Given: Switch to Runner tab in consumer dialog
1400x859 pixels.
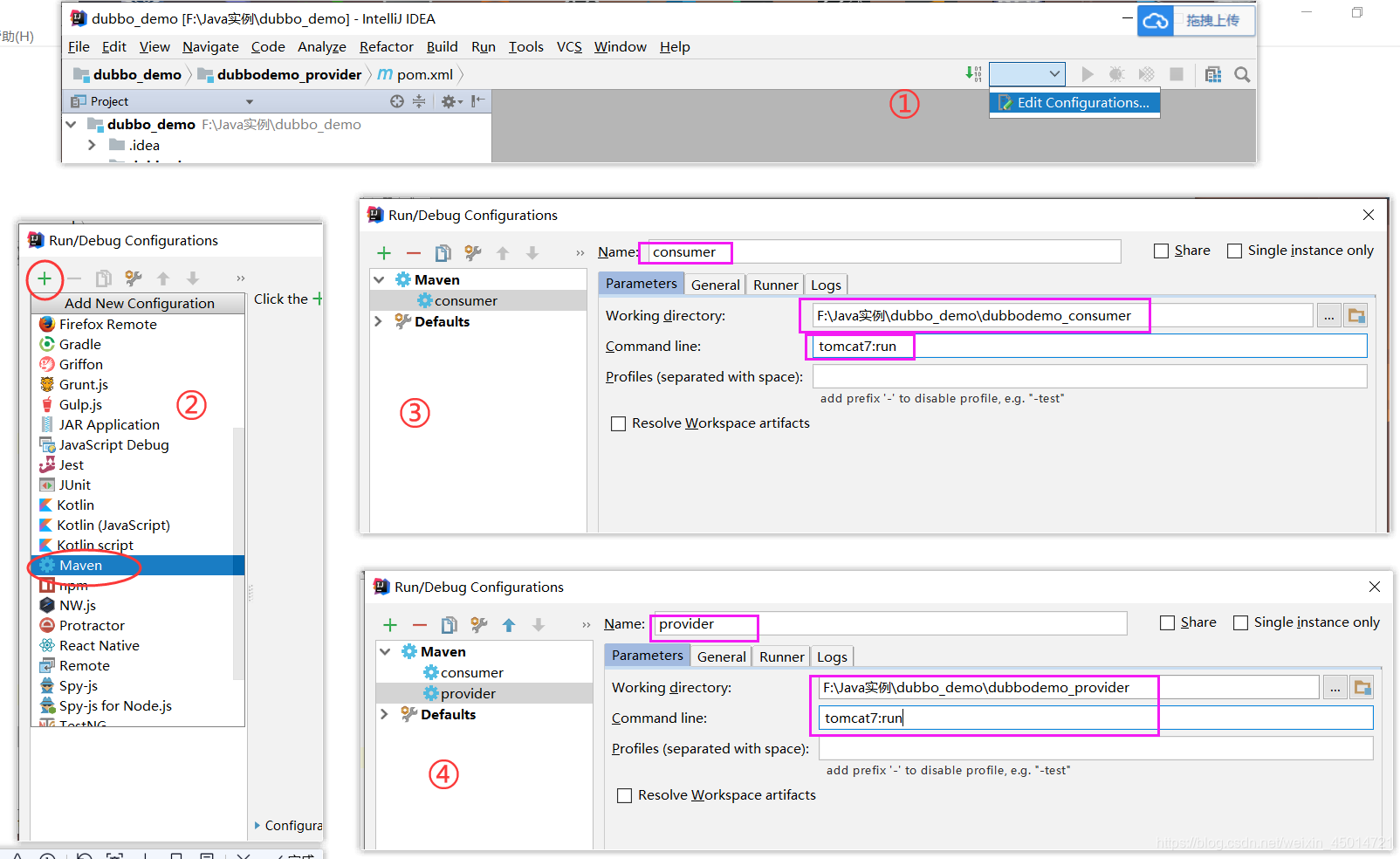Looking at the screenshot, I should pos(776,285).
